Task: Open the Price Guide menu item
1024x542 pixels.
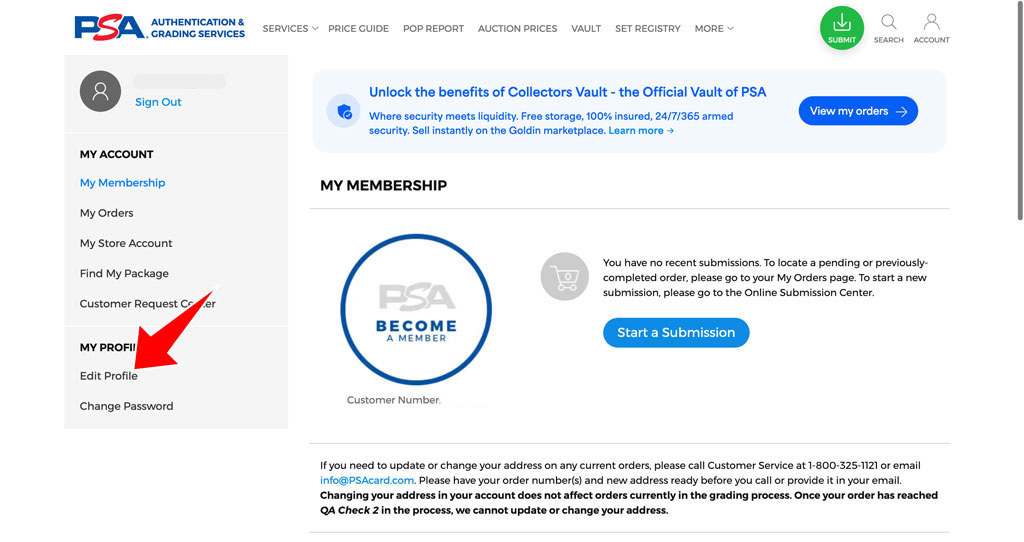Action: 358,29
